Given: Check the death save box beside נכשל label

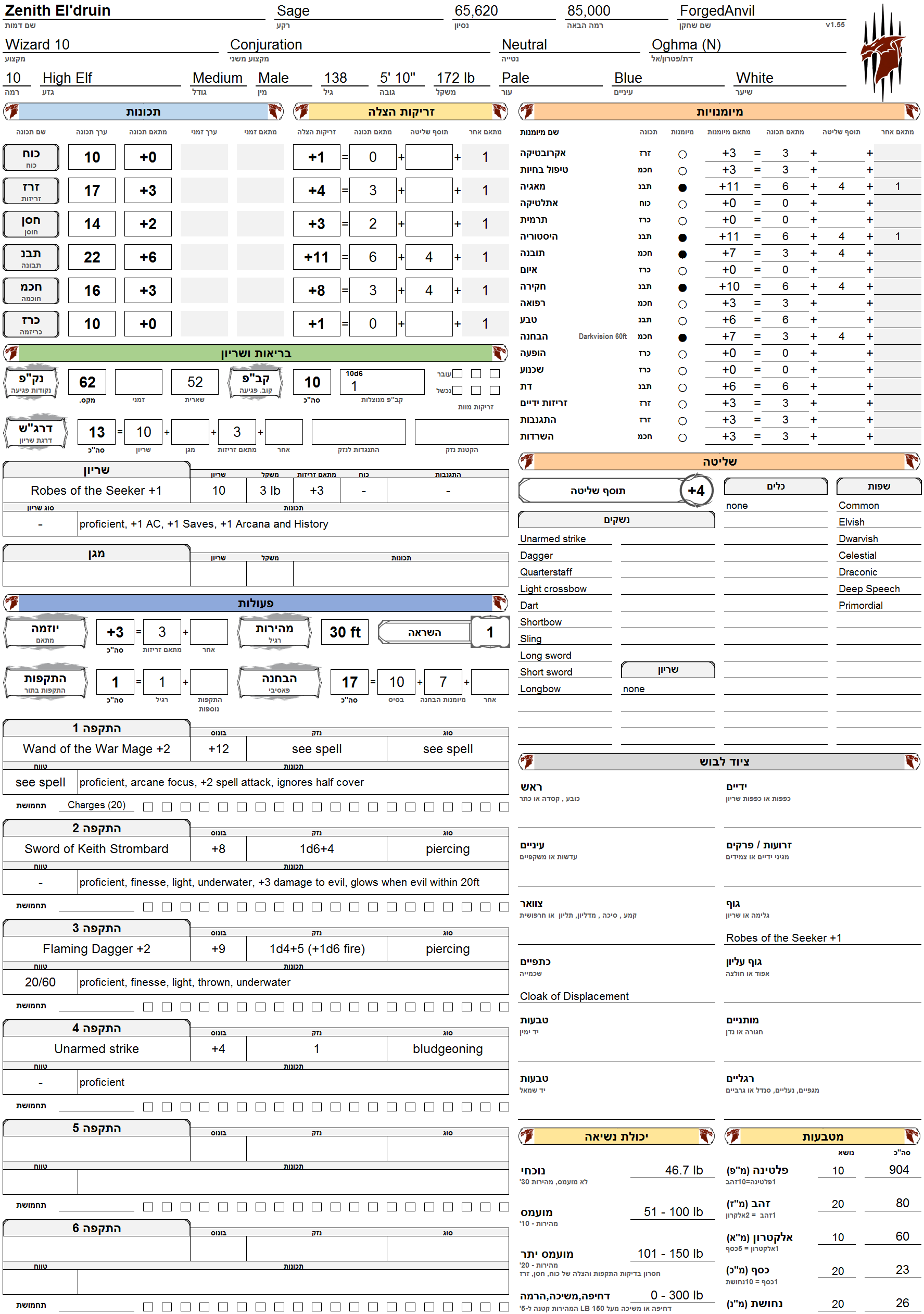Looking at the screenshot, I should pos(457,390).
